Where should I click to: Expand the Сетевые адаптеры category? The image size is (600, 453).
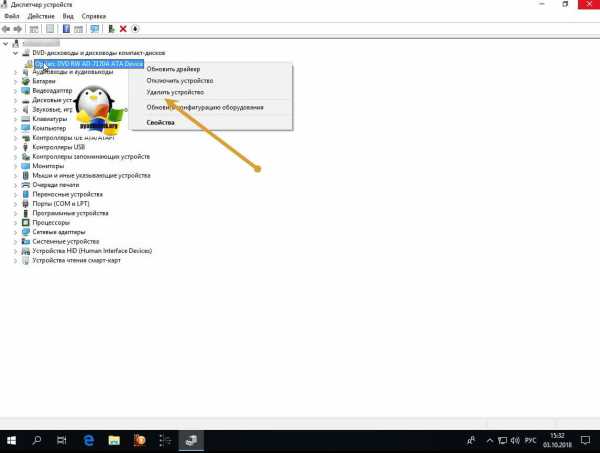[16, 232]
